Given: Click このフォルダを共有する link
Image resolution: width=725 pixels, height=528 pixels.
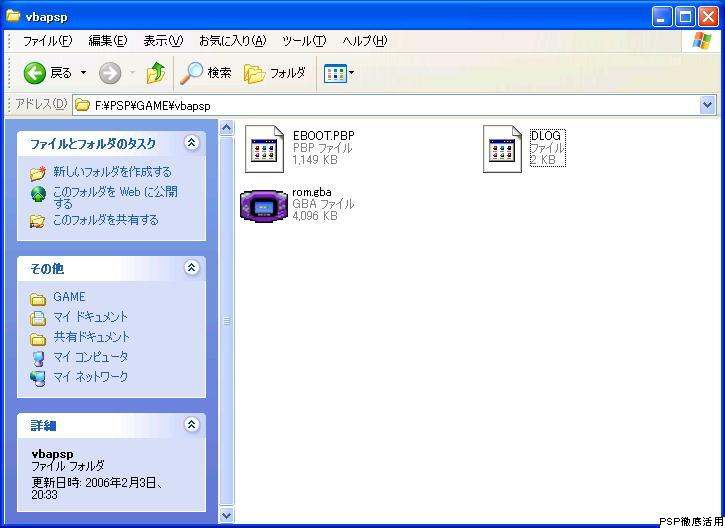Looking at the screenshot, I should coord(105,220).
